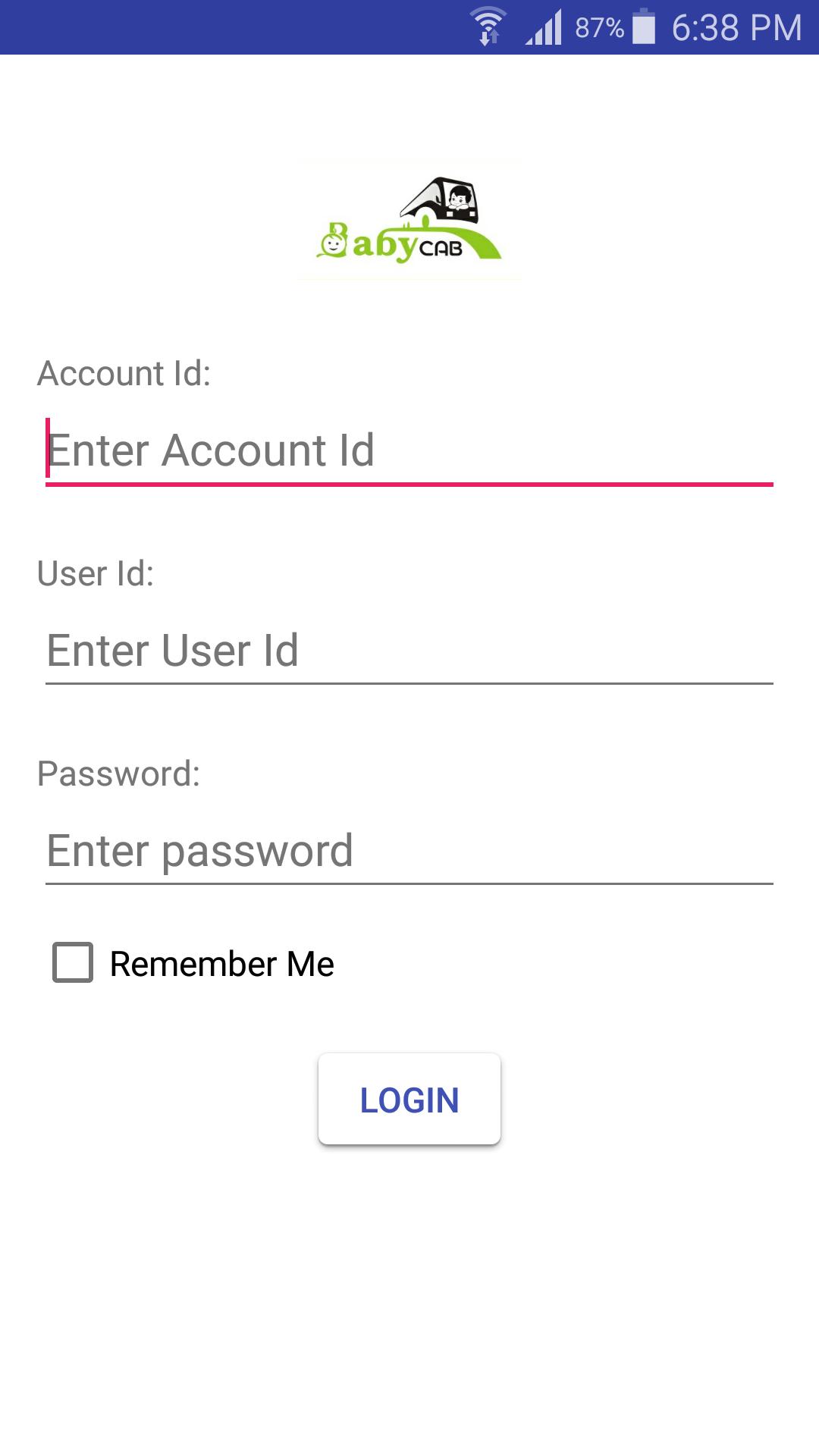819x1456 pixels.
Task: Tap the BabyCab logo image
Action: 409,220
